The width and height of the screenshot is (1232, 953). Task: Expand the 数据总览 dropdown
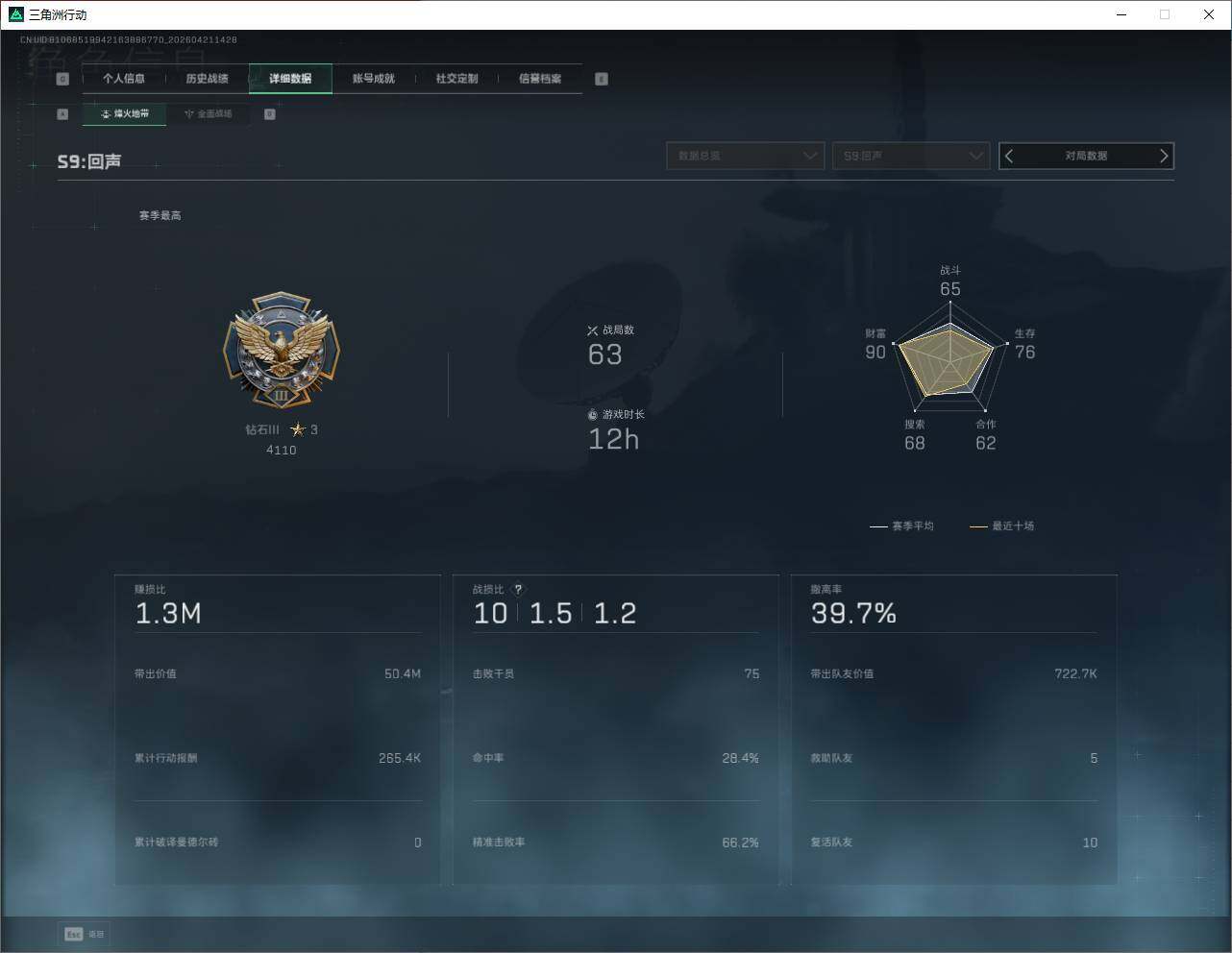tap(746, 156)
